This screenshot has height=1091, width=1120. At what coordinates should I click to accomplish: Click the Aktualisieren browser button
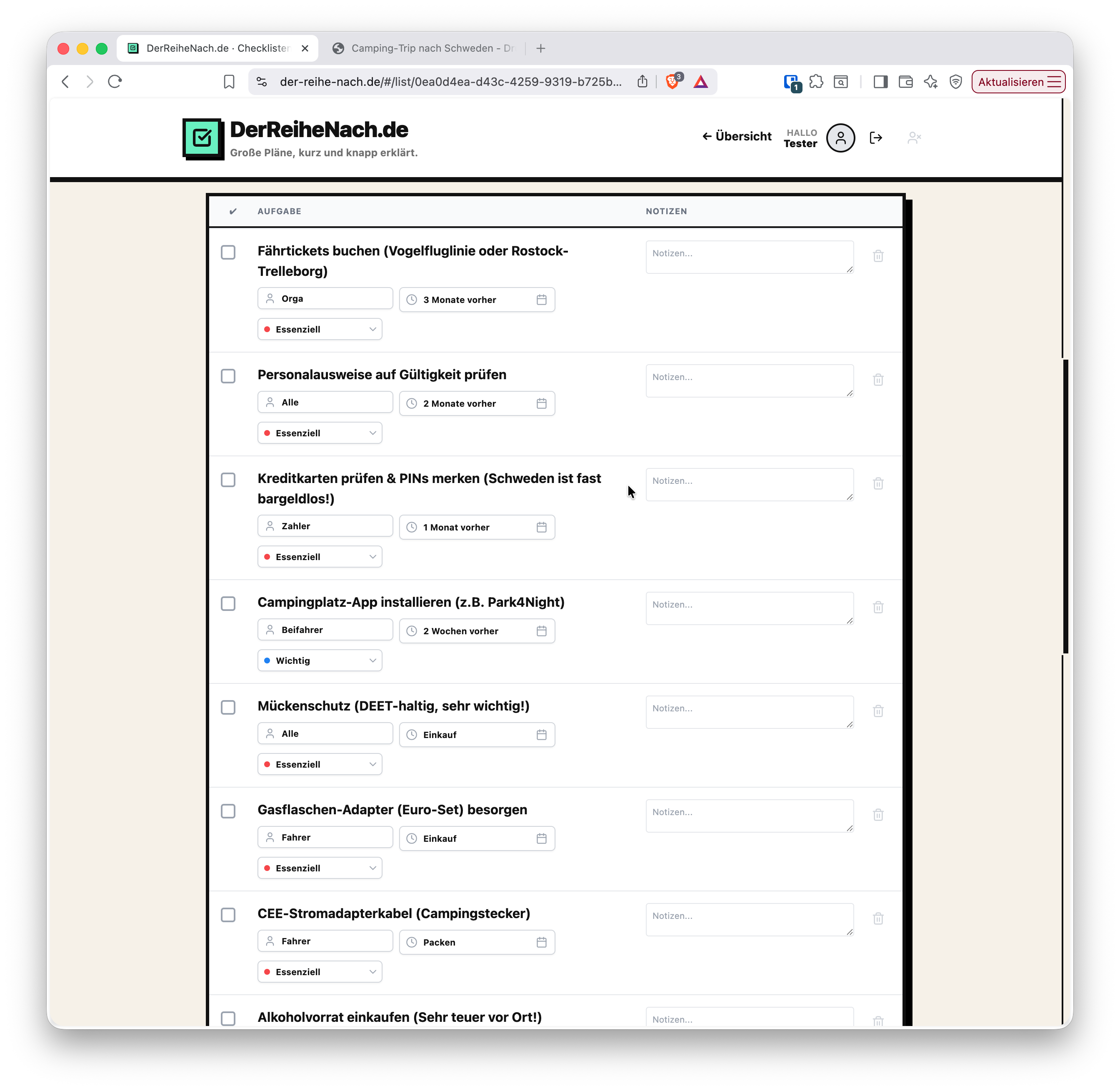click(1017, 82)
